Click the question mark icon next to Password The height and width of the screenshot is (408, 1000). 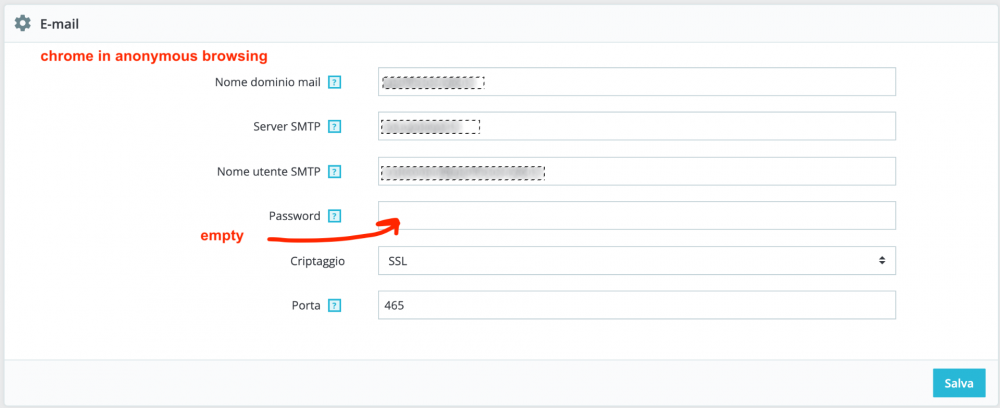(x=334, y=216)
